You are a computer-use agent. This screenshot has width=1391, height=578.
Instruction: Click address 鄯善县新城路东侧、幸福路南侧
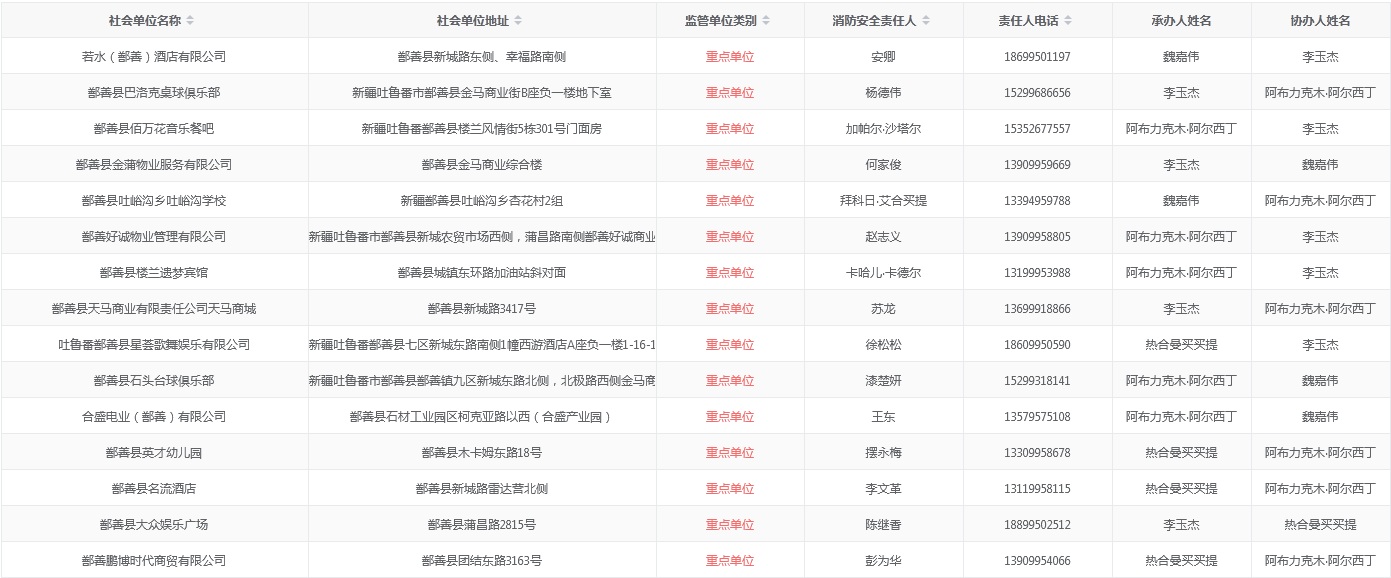coord(482,57)
